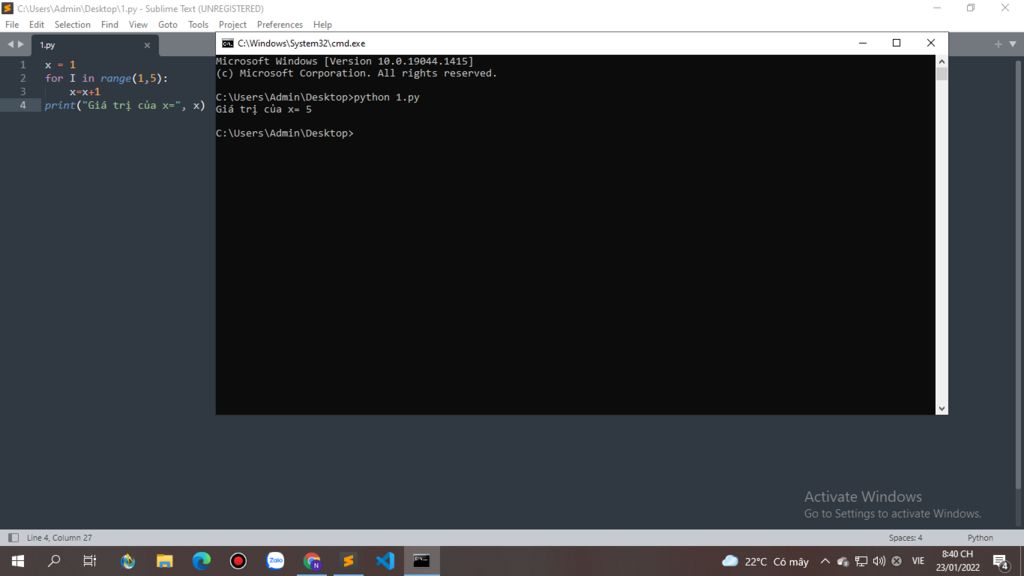Image resolution: width=1024 pixels, height=576 pixels.
Task: Click line 2 for loop code
Action: tap(106, 78)
